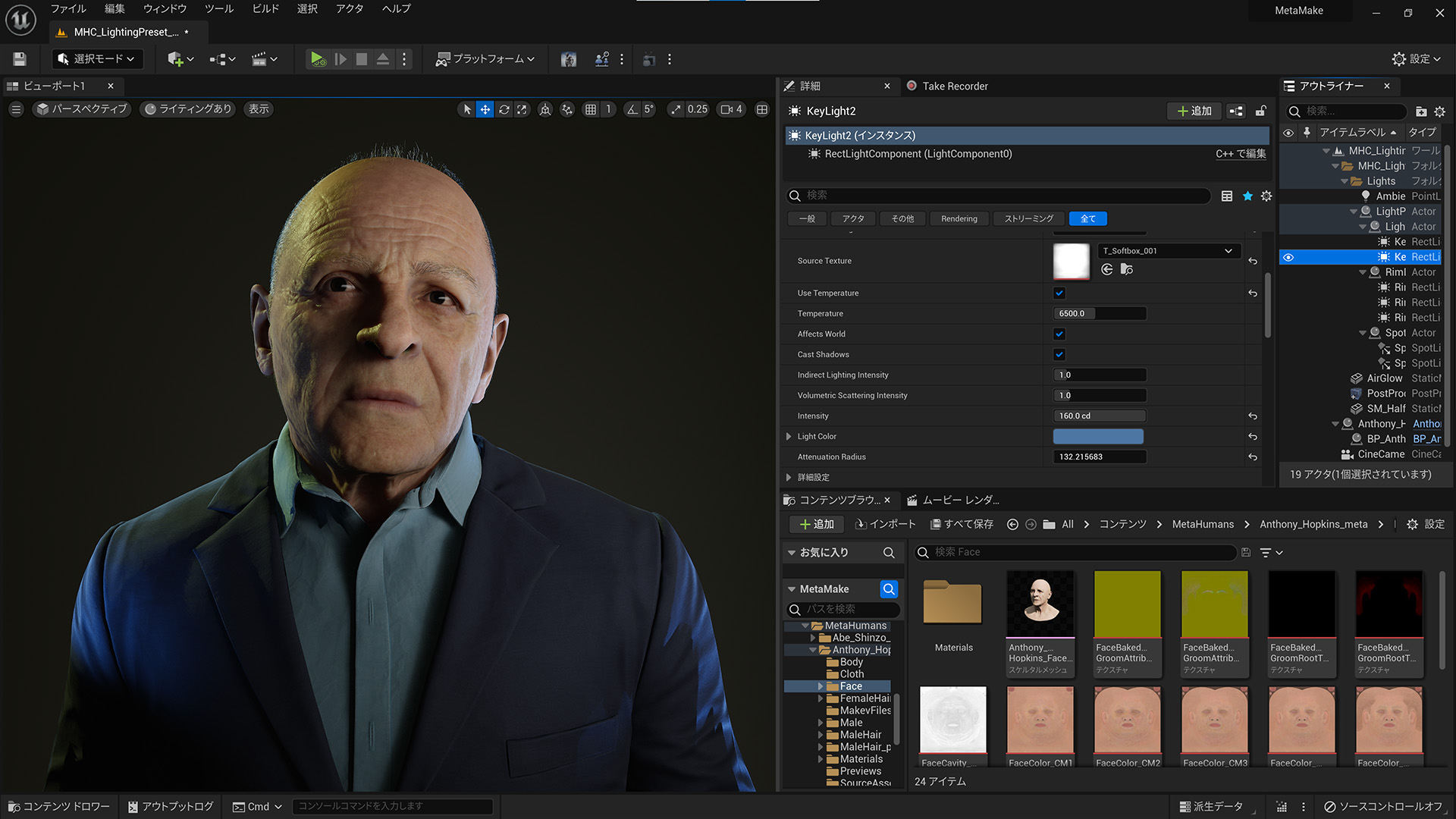This screenshot has height=819, width=1456.
Task: Click the Save current level icon
Action: tap(20, 59)
